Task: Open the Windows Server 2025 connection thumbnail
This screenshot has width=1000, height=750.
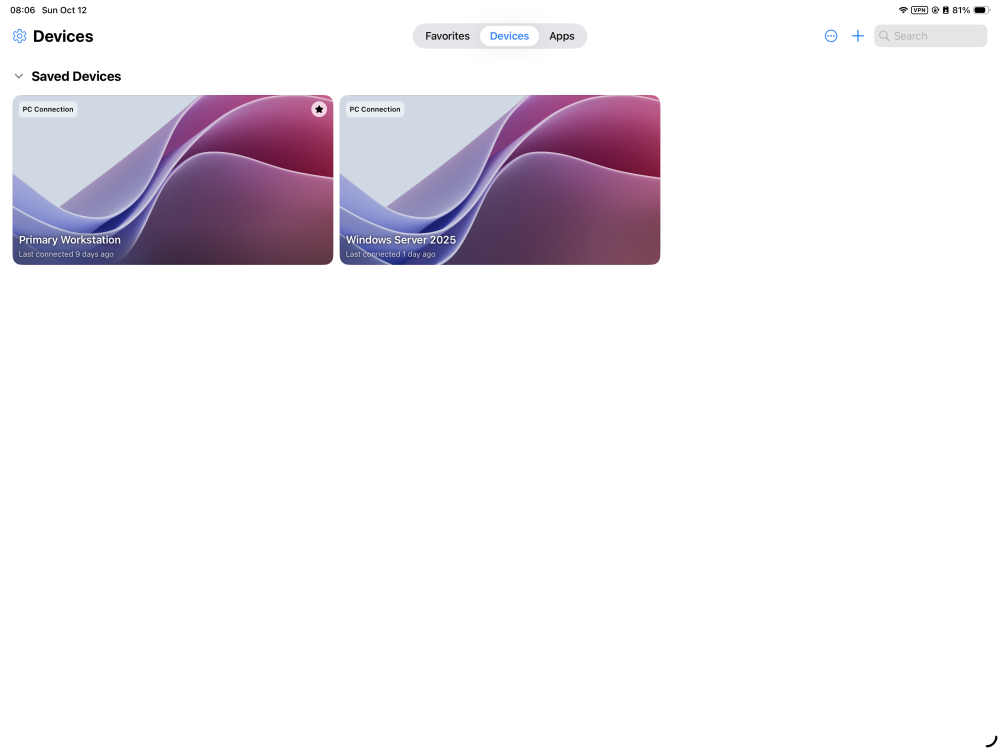Action: tap(499, 180)
